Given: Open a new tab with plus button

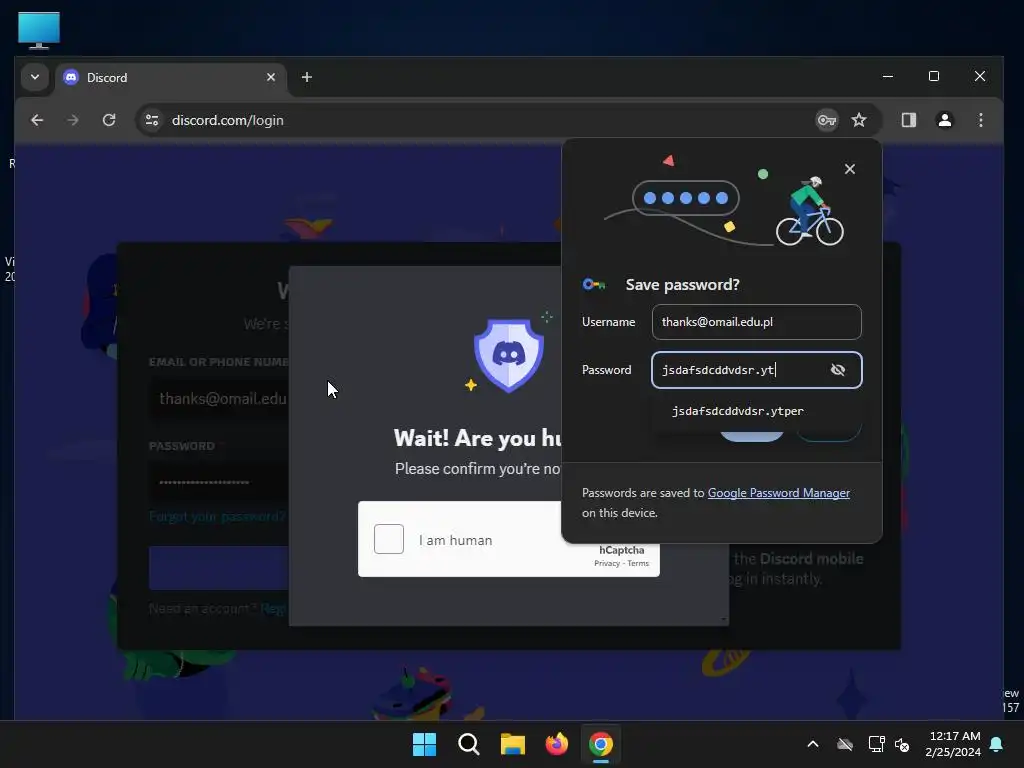Looking at the screenshot, I should 306,78.
